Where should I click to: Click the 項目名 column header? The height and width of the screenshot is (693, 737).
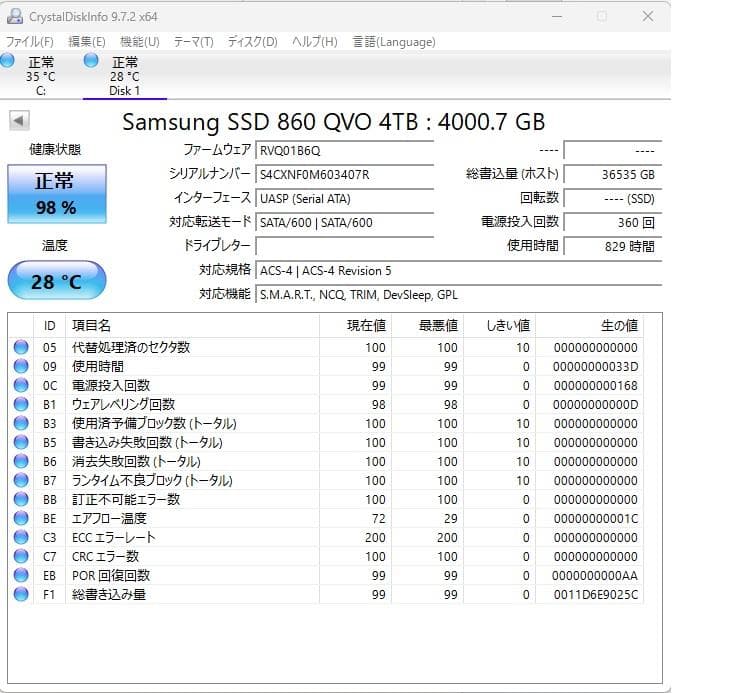click(x=192, y=326)
